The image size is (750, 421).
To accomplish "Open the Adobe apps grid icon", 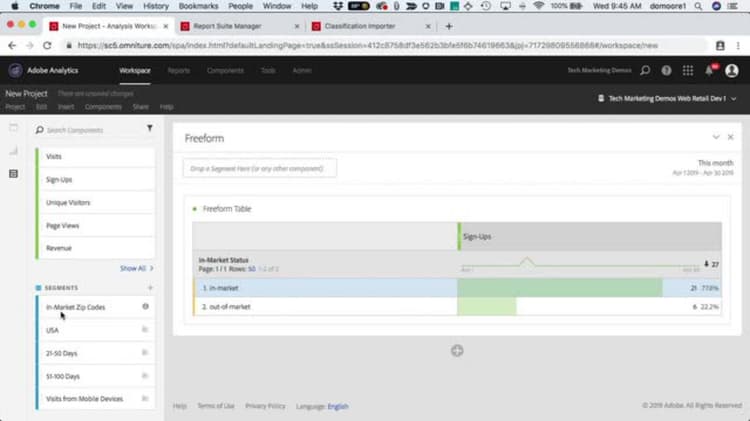I will click(688, 71).
